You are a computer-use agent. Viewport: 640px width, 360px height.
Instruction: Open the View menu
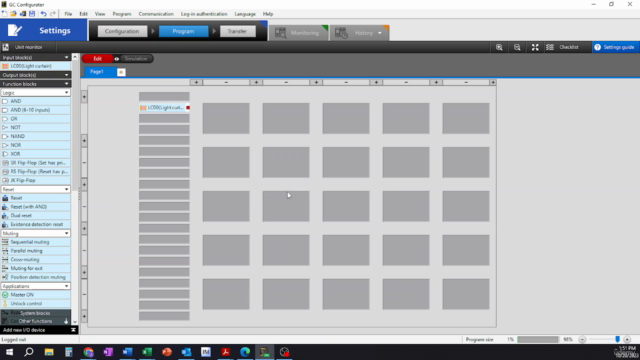pyautogui.click(x=100, y=14)
